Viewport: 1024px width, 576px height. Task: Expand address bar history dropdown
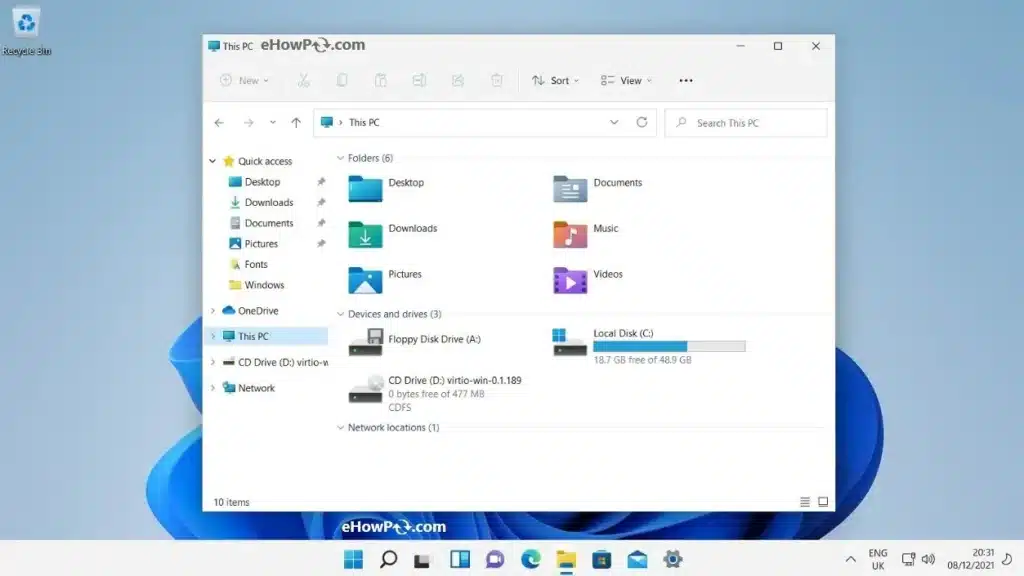(614, 122)
